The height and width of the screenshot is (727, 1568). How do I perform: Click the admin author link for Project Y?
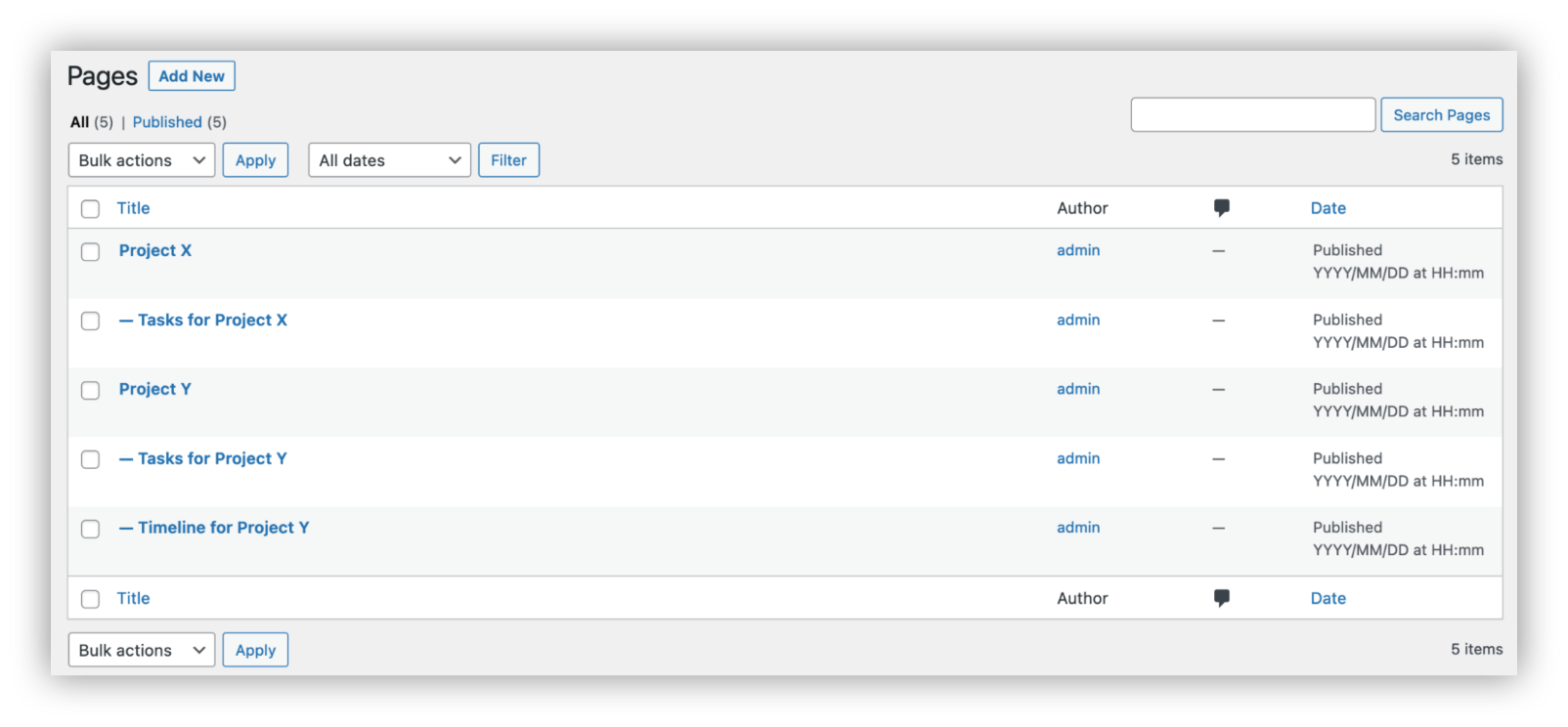[x=1078, y=389]
